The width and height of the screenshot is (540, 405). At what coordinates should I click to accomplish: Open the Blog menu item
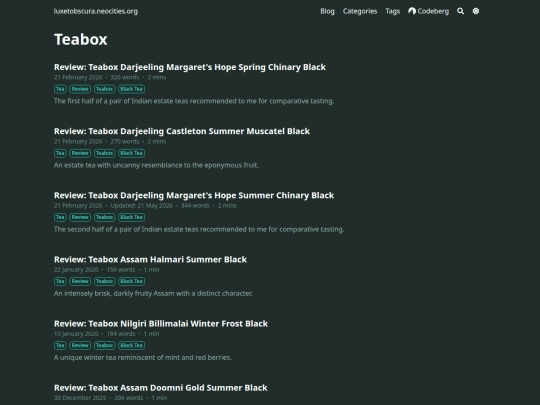pyautogui.click(x=327, y=11)
